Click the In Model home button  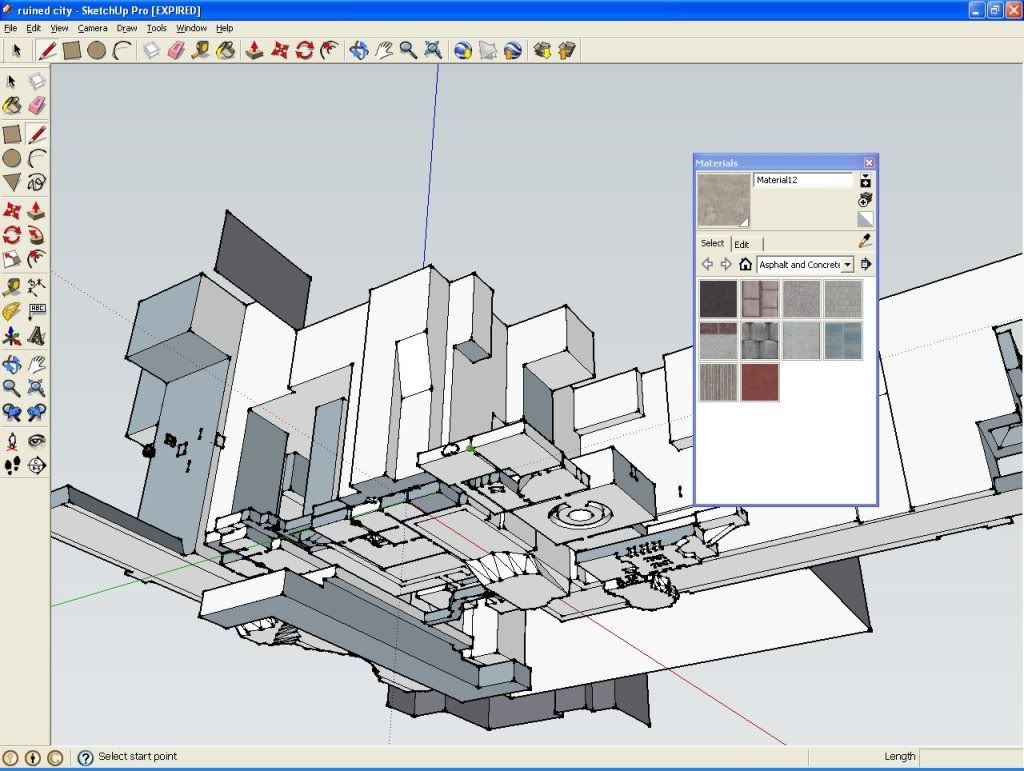point(745,264)
